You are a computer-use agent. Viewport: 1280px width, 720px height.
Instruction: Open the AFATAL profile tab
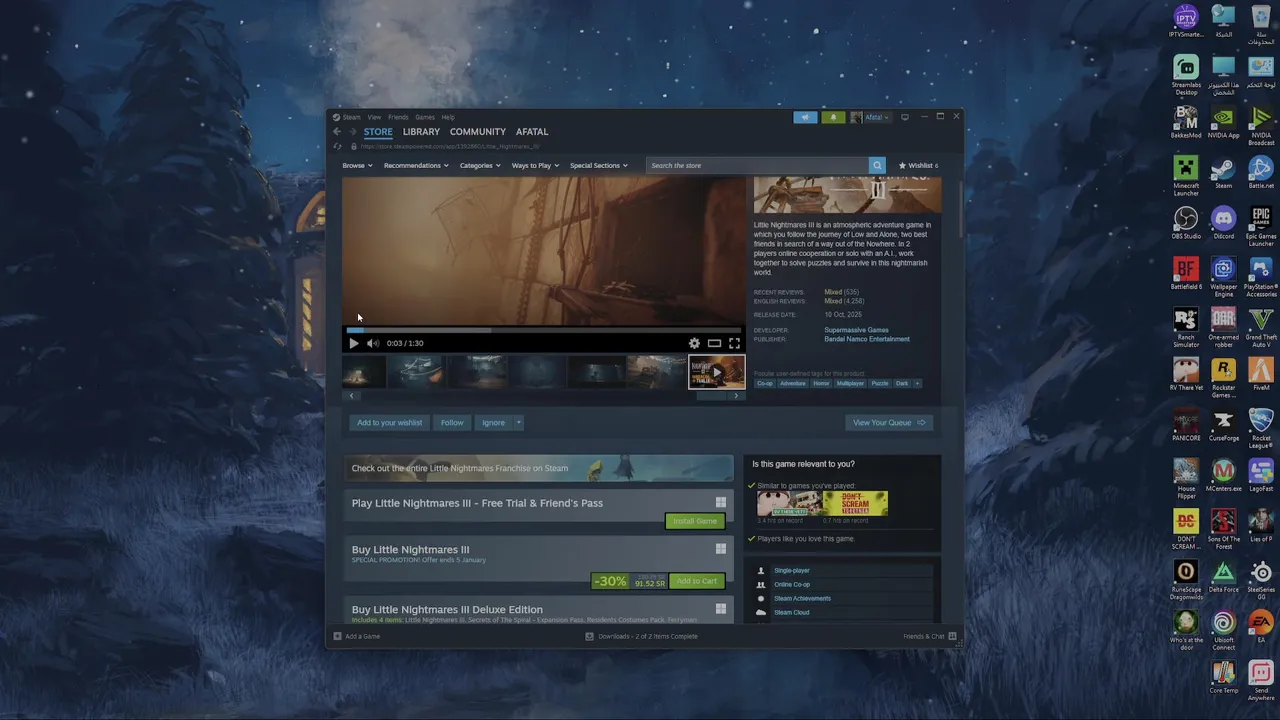click(532, 132)
